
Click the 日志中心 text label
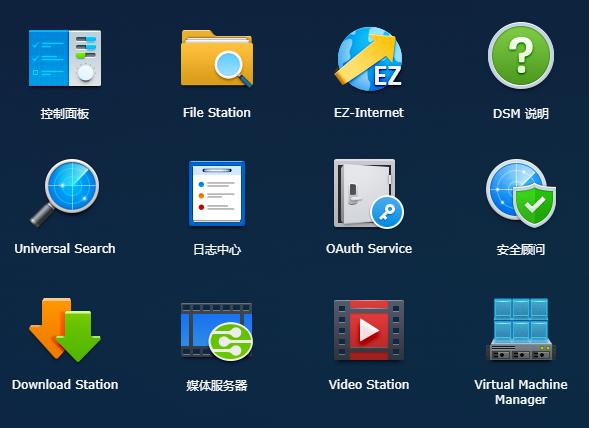(x=217, y=249)
